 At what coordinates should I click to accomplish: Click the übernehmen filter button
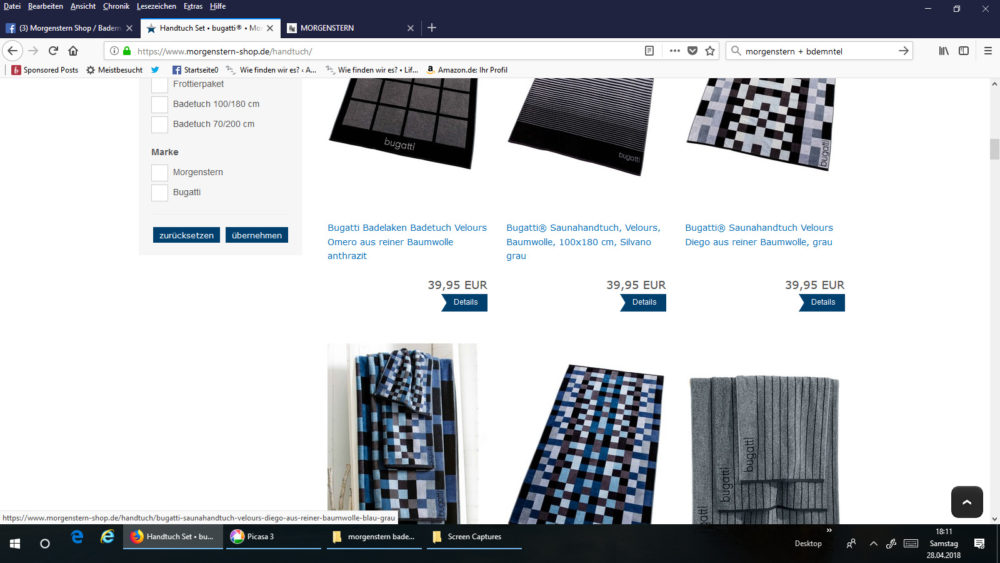tap(257, 235)
